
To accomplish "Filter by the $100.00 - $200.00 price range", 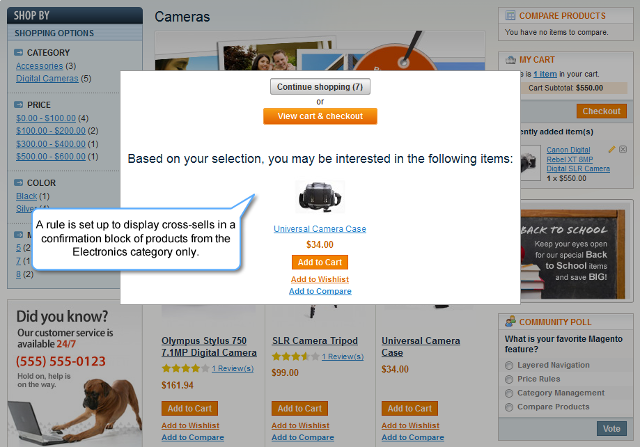I will [x=51, y=131].
